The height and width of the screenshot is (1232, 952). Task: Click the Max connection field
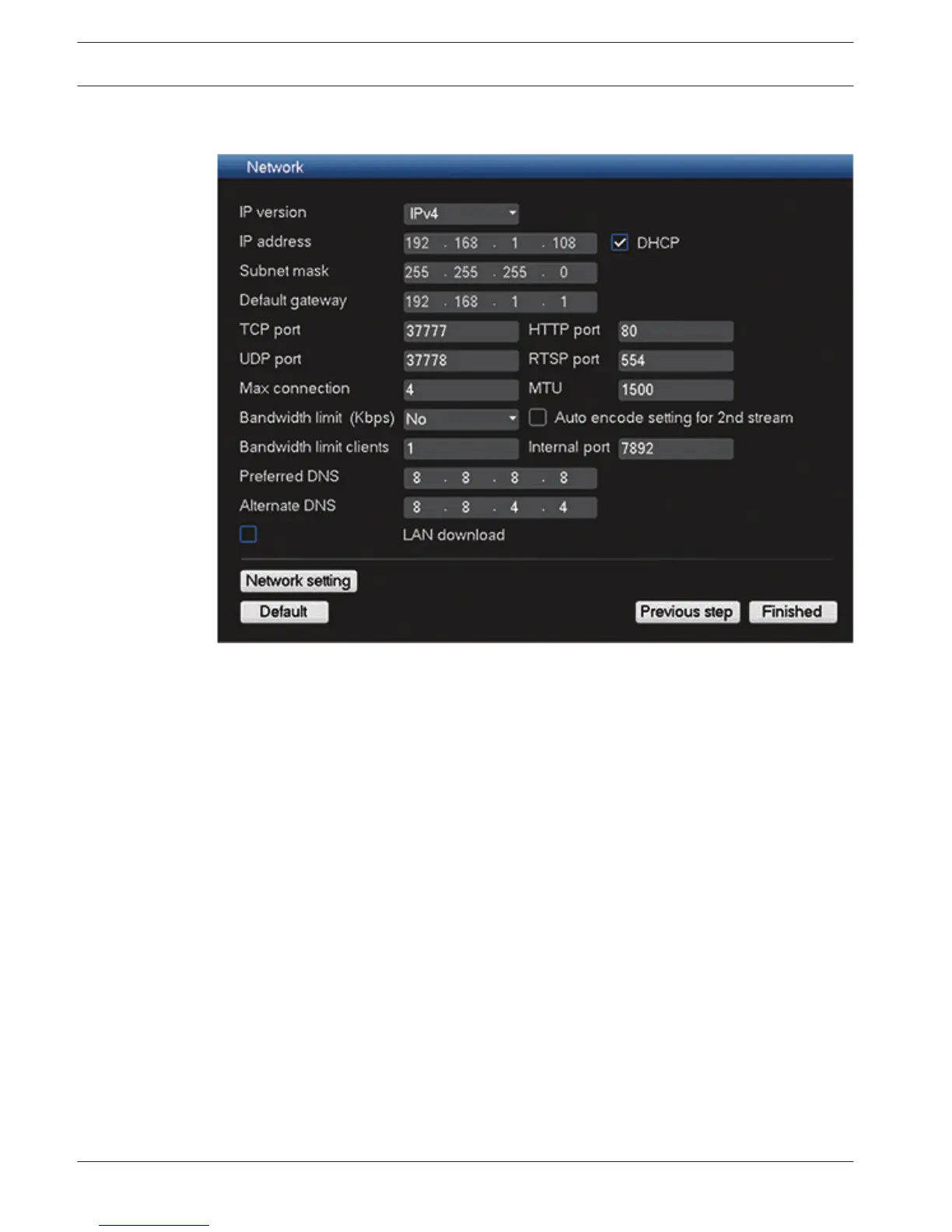pos(461,390)
